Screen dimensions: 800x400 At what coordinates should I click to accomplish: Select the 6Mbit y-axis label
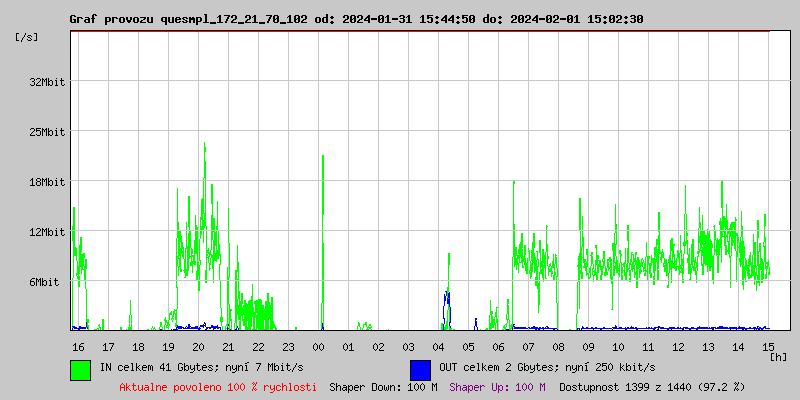44,282
